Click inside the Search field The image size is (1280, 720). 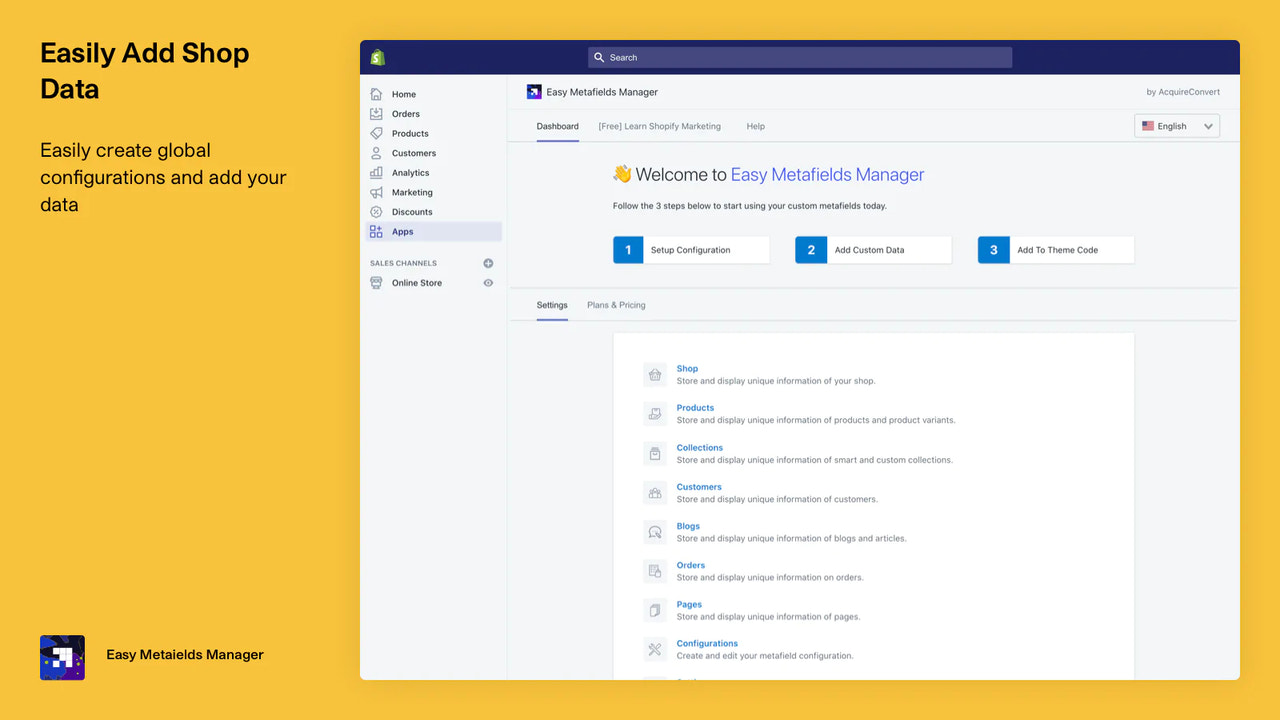(x=798, y=57)
